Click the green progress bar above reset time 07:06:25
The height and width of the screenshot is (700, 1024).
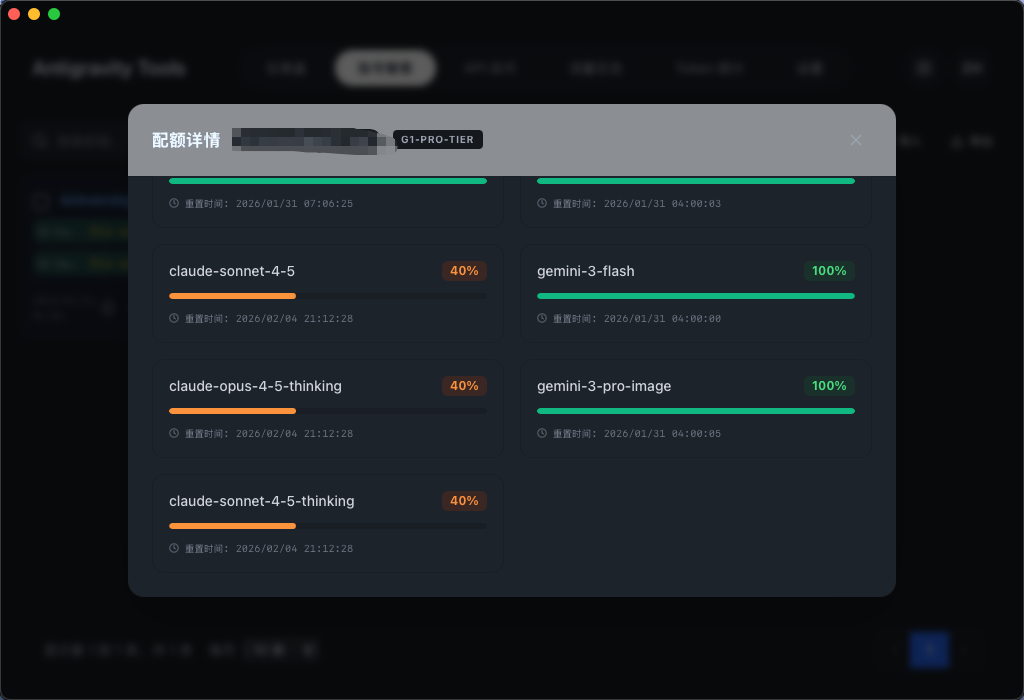pos(328,181)
